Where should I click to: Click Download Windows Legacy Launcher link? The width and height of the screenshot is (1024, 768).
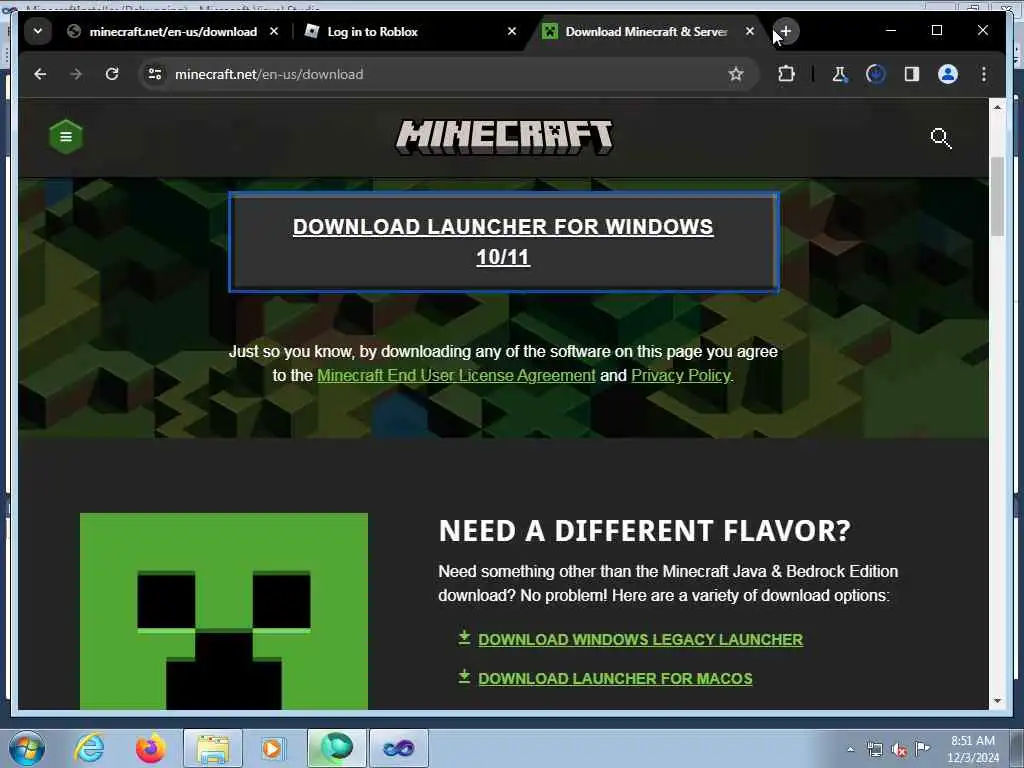pos(641,640)
